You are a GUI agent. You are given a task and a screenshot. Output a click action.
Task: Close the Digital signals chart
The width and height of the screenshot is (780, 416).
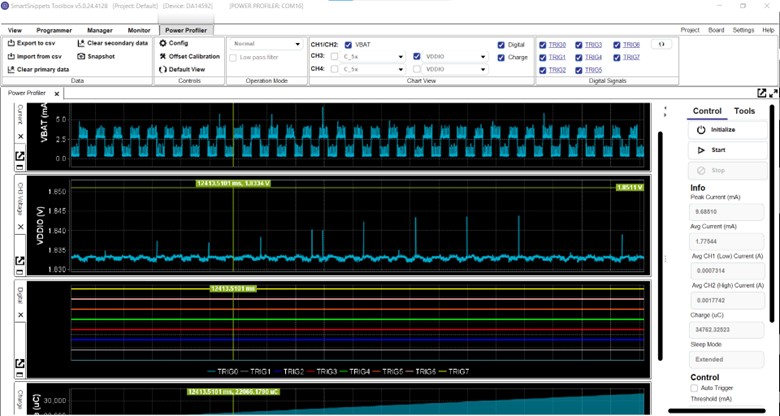(20, 315)
